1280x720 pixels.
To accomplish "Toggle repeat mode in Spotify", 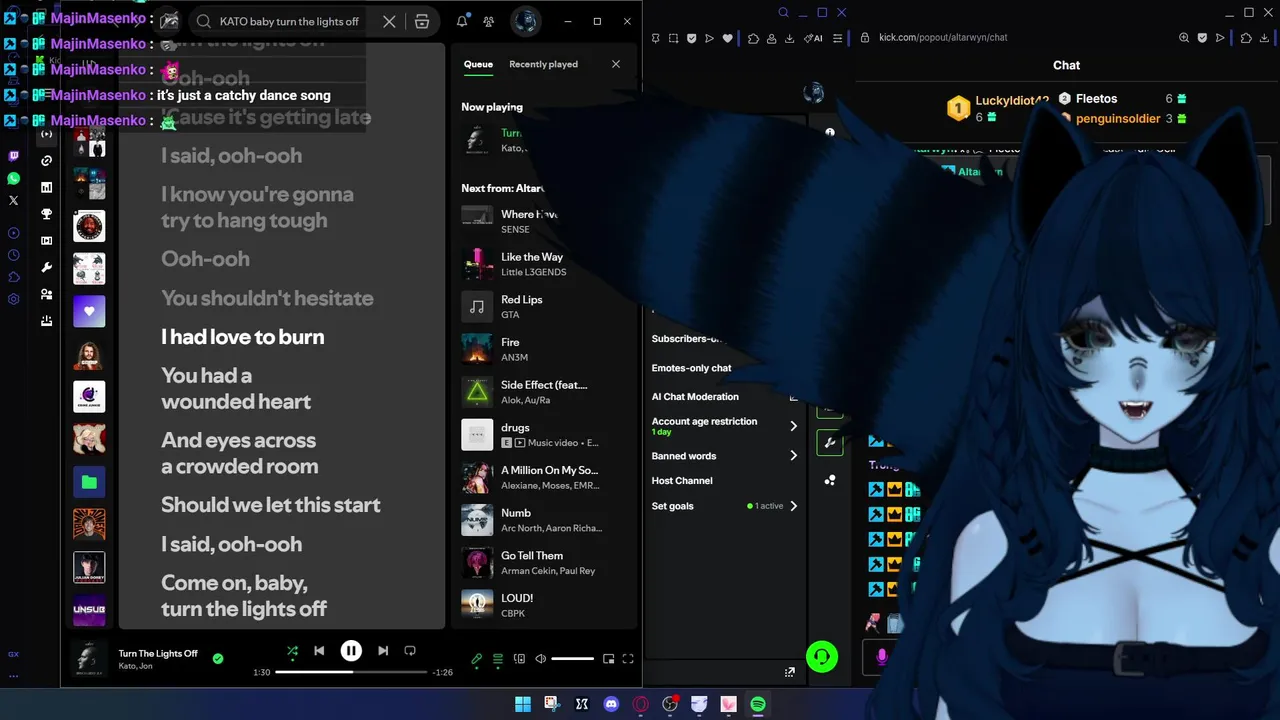I will [410, 651].
